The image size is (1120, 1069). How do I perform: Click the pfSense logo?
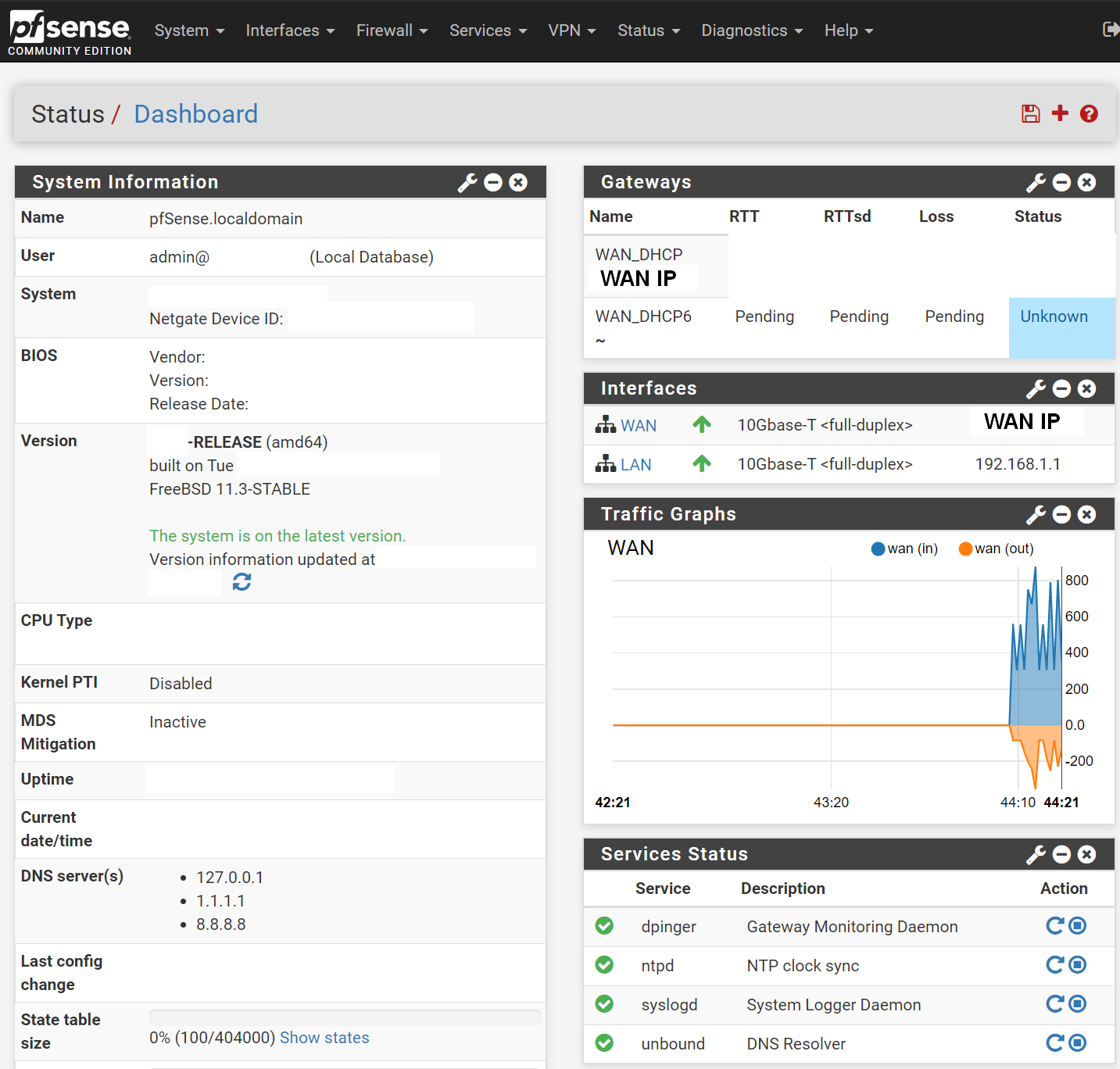70,34
